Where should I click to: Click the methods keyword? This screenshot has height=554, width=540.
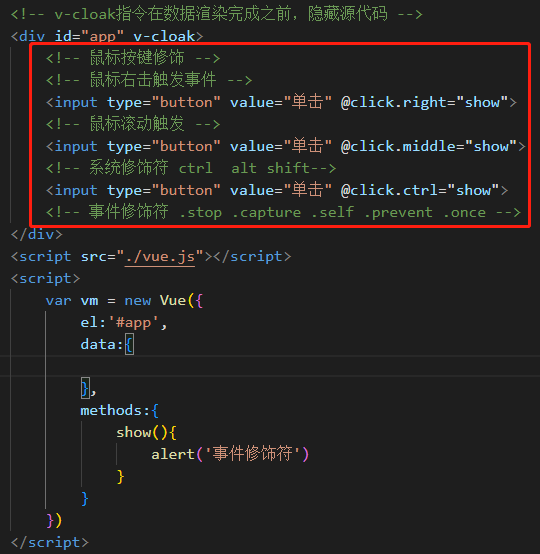(x=111, y=411)
